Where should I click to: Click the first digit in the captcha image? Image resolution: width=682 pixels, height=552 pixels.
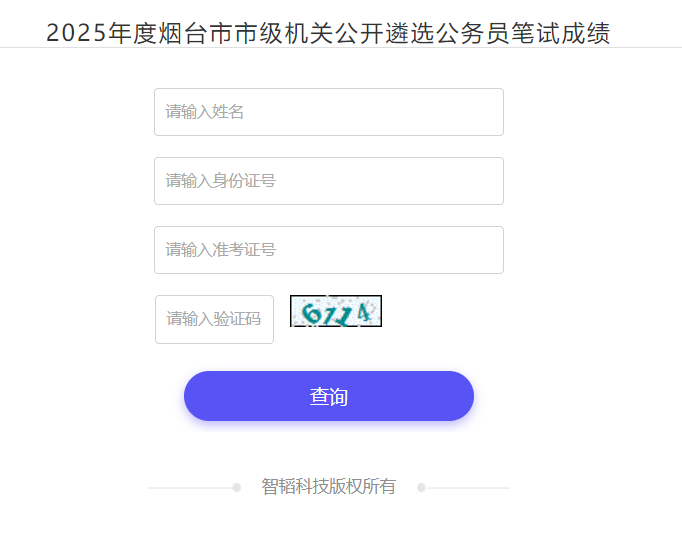[311, 314]
